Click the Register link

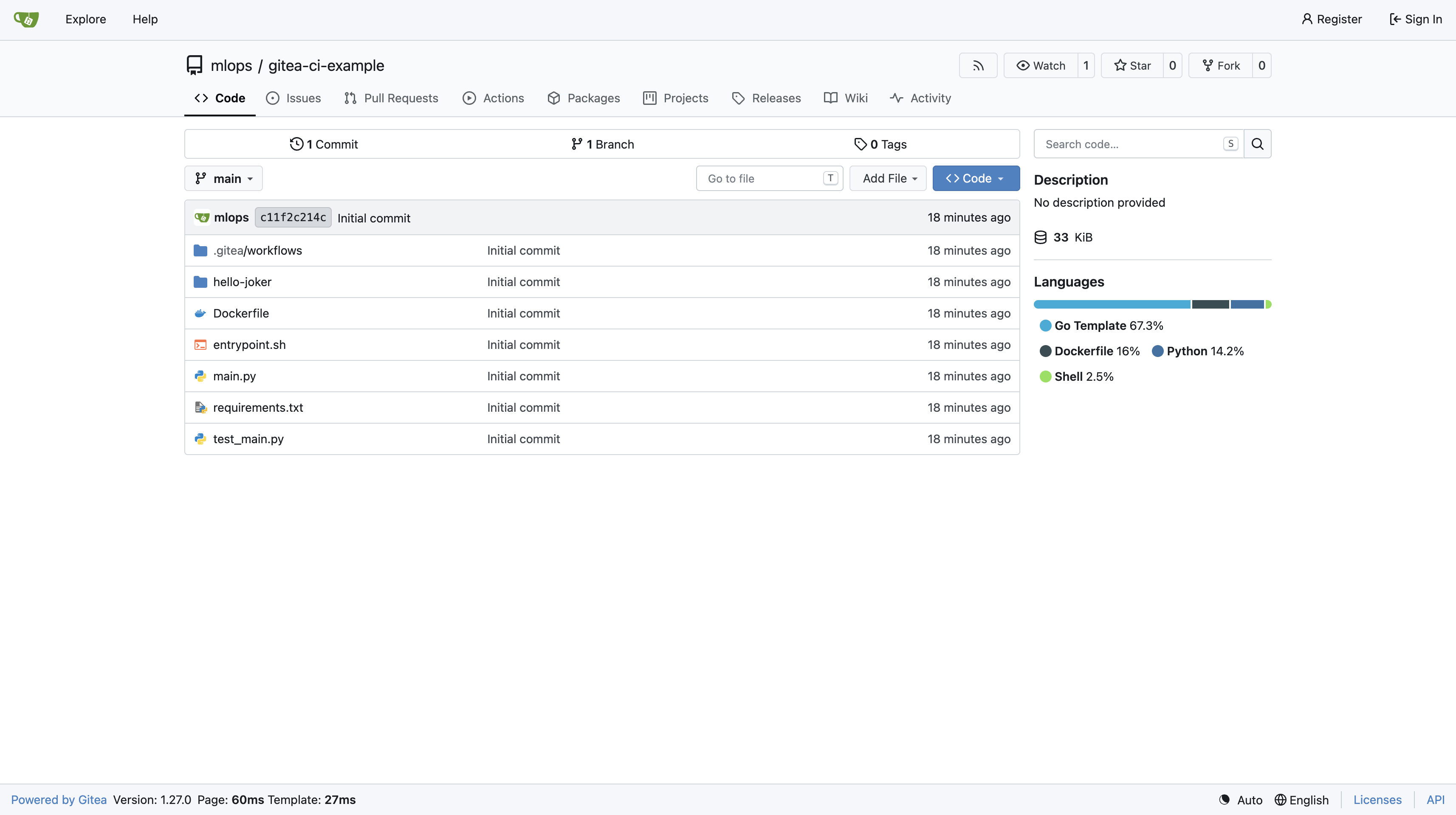pyautogui.click(x=1332, y=19)
